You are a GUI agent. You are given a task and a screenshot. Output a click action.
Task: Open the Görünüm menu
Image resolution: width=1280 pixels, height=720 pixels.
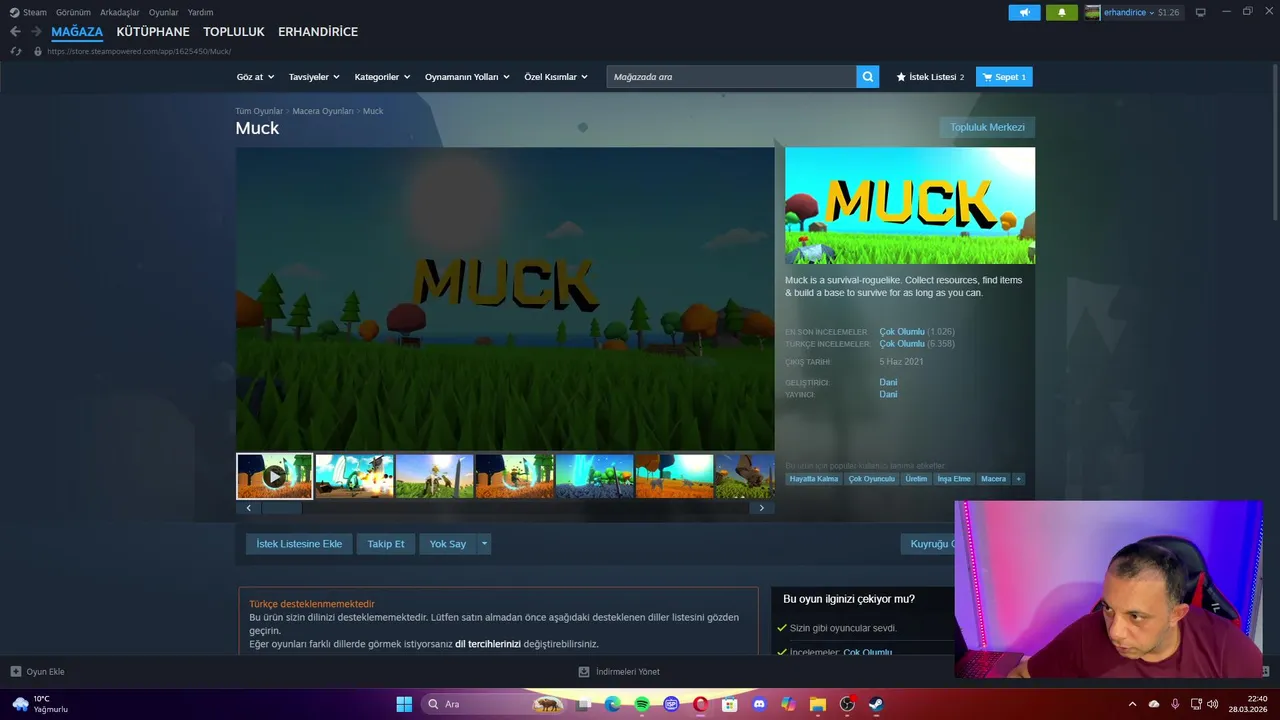73,12
